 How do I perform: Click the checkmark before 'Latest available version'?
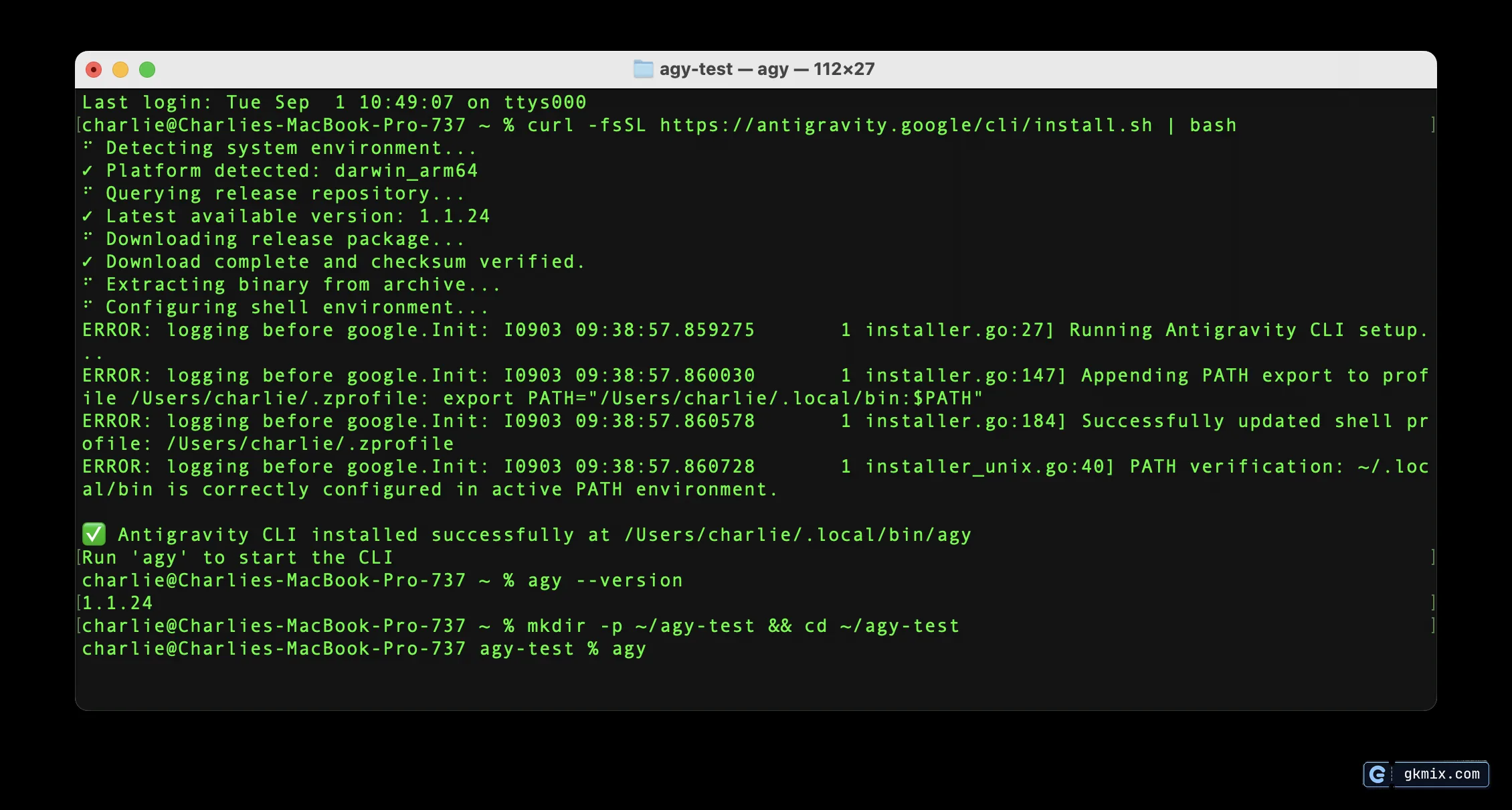(x=88, y=216)
